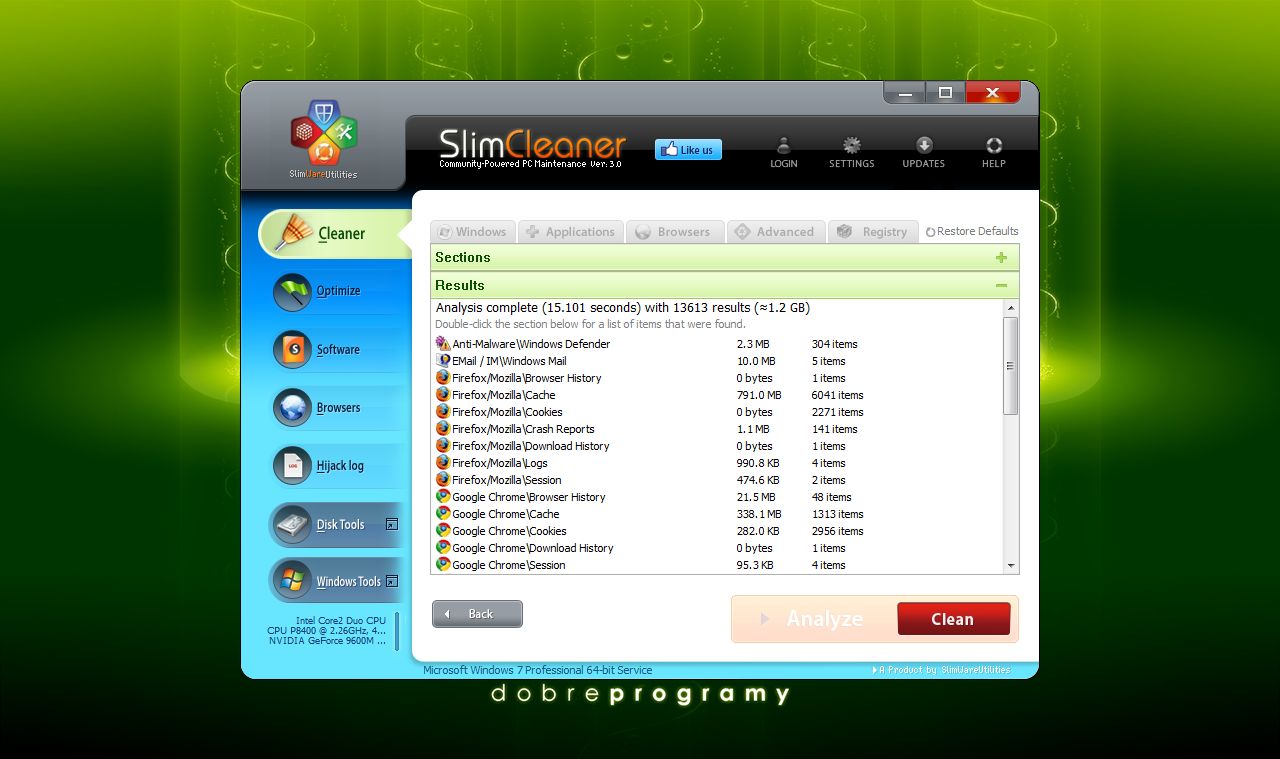Screen dimensions: 1280x759
Task: Open the Optimize sidebar section
Action: pyautogui.click(x=337, y=291)
